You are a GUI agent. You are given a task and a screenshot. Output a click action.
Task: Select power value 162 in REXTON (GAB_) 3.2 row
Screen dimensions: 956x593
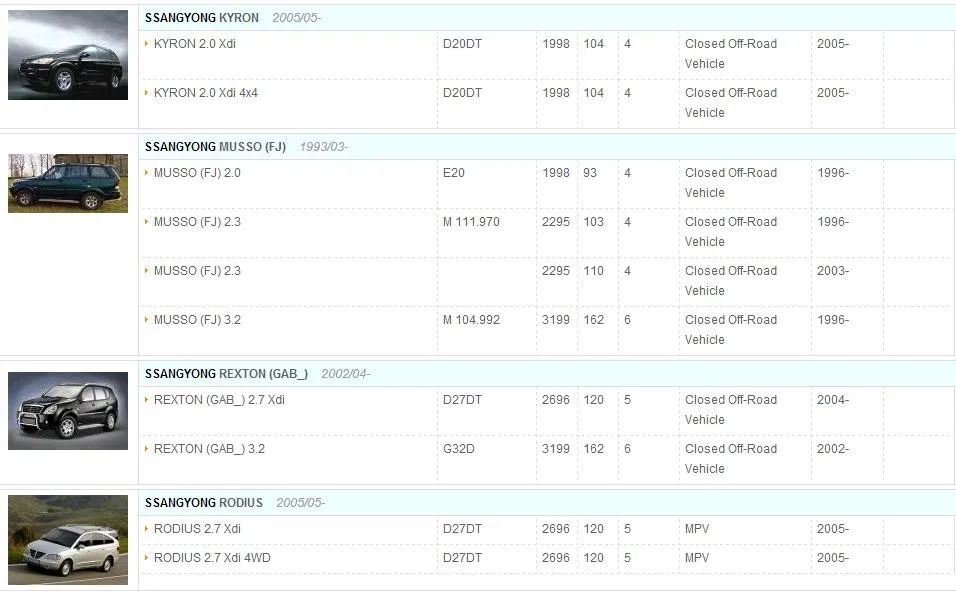pos(594,449)
